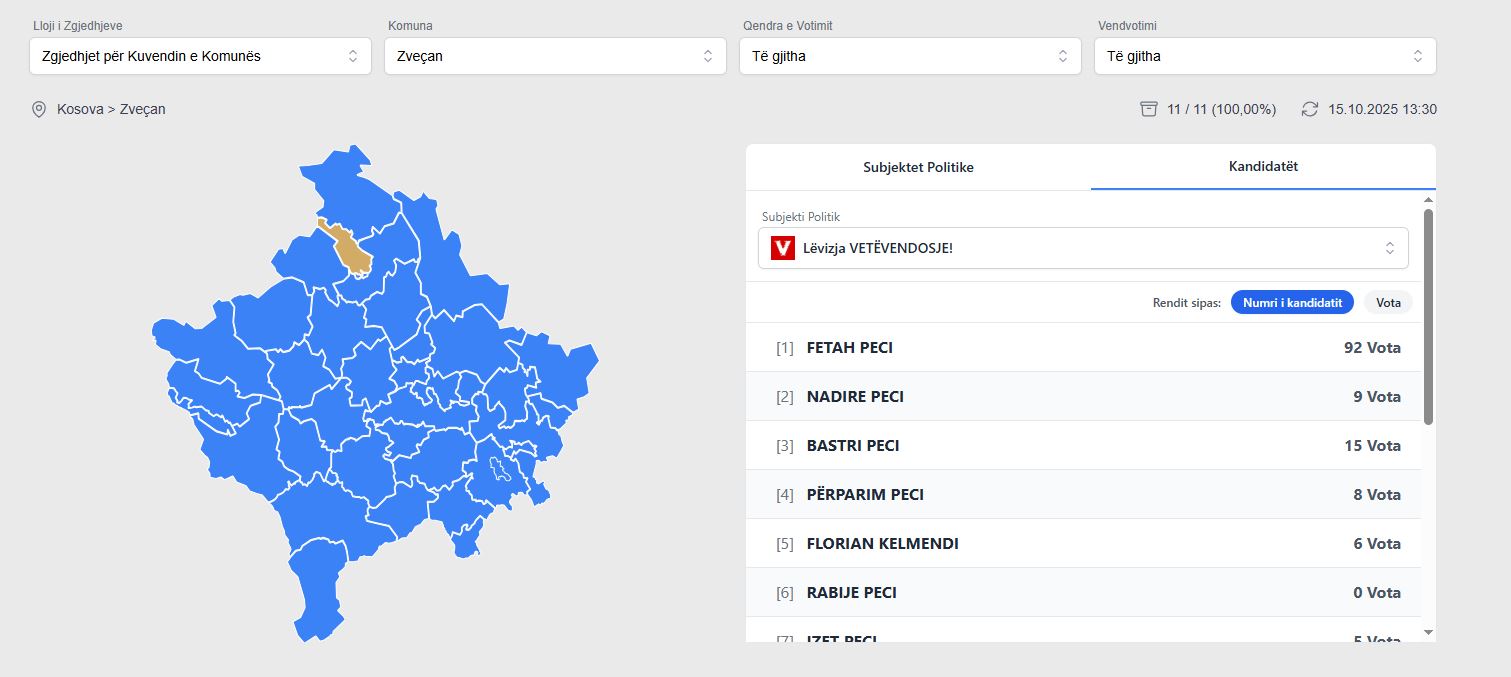
Task: Select candidate FETAH PECI row
Action: tap(1083, 348)
